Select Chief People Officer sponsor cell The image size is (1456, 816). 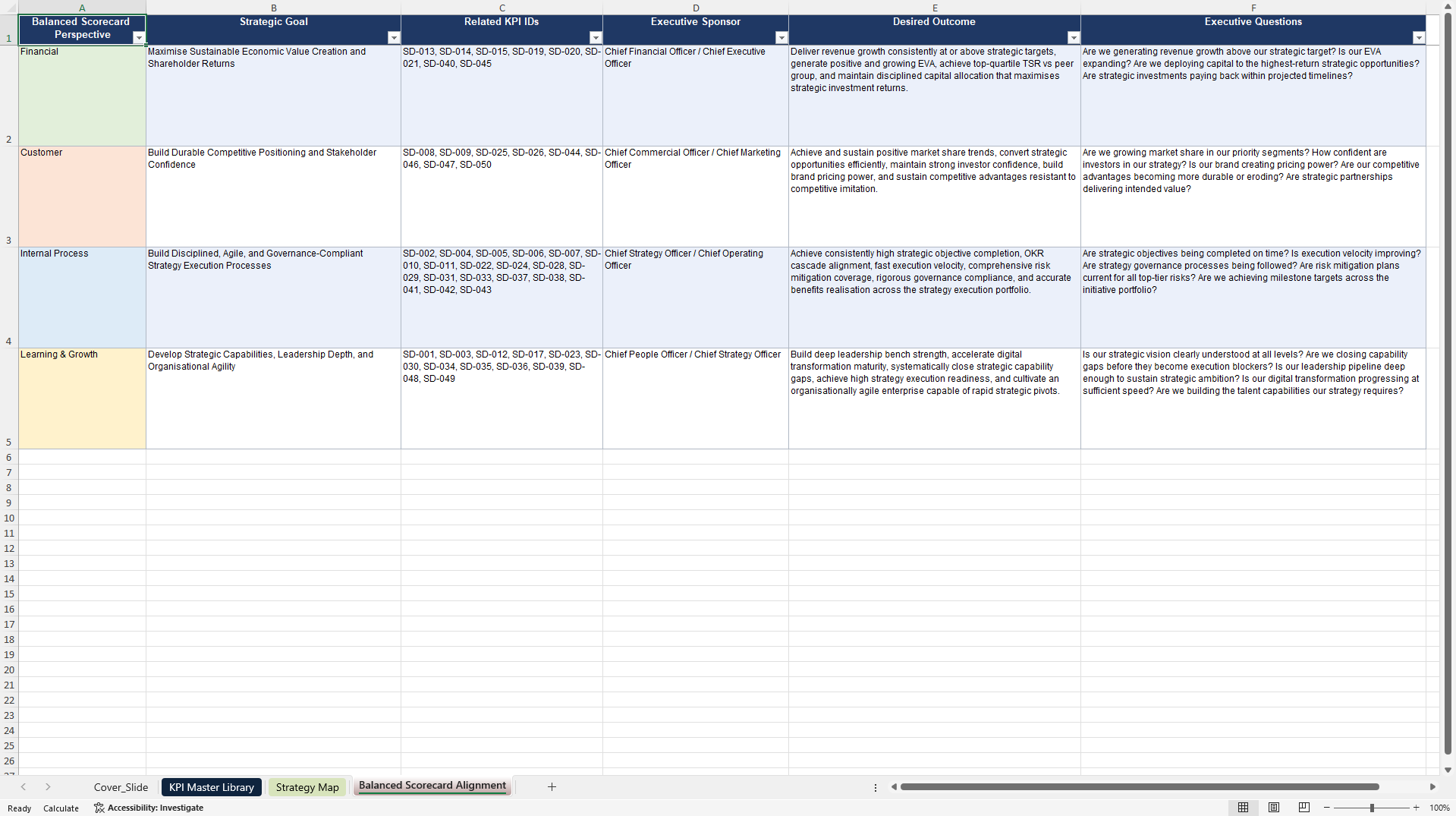(x=696, y=399)
